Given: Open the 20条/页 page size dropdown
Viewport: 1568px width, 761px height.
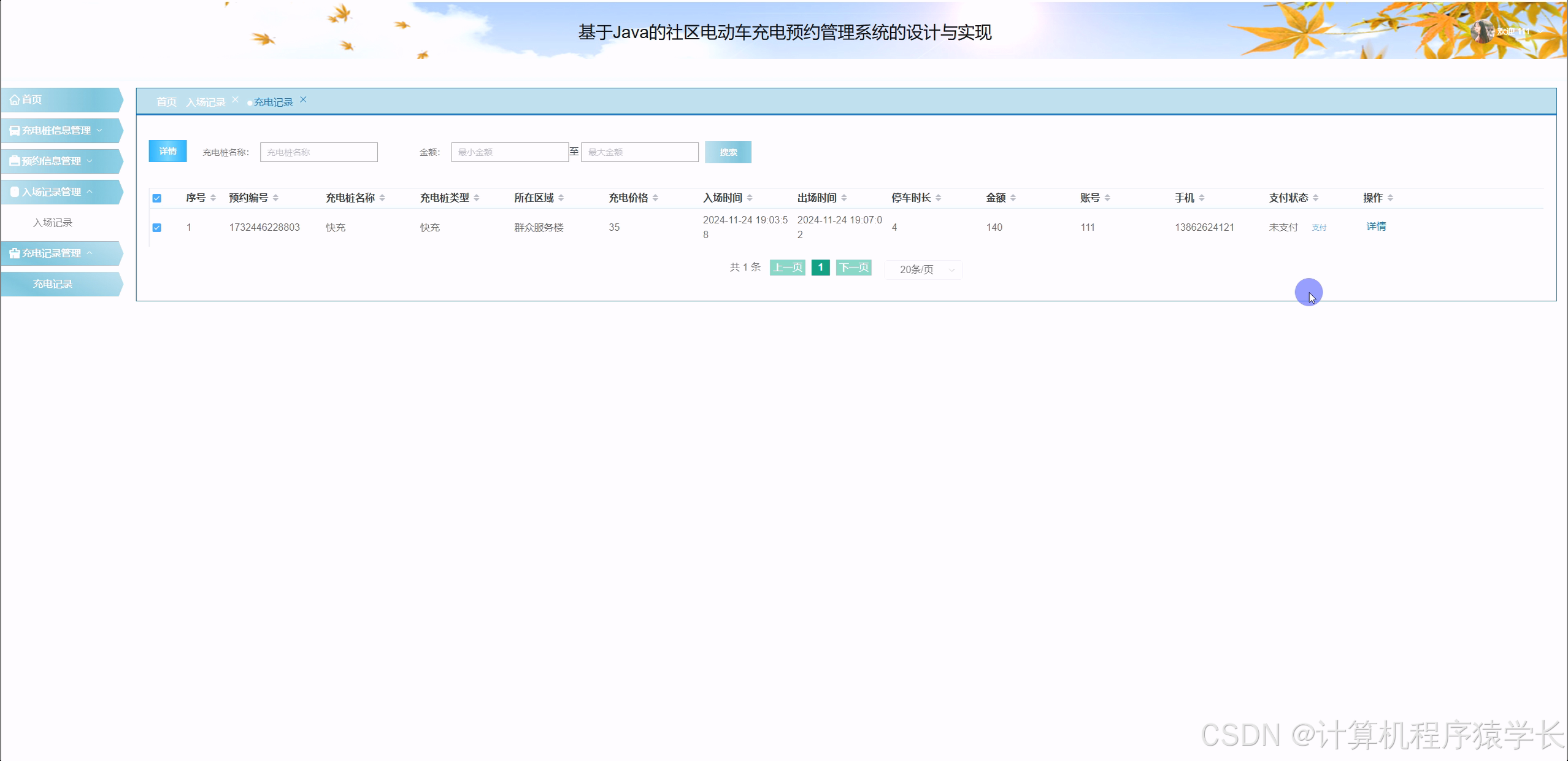Looking at the screenshot, I should pyautogui.click(x=923, y=269).
